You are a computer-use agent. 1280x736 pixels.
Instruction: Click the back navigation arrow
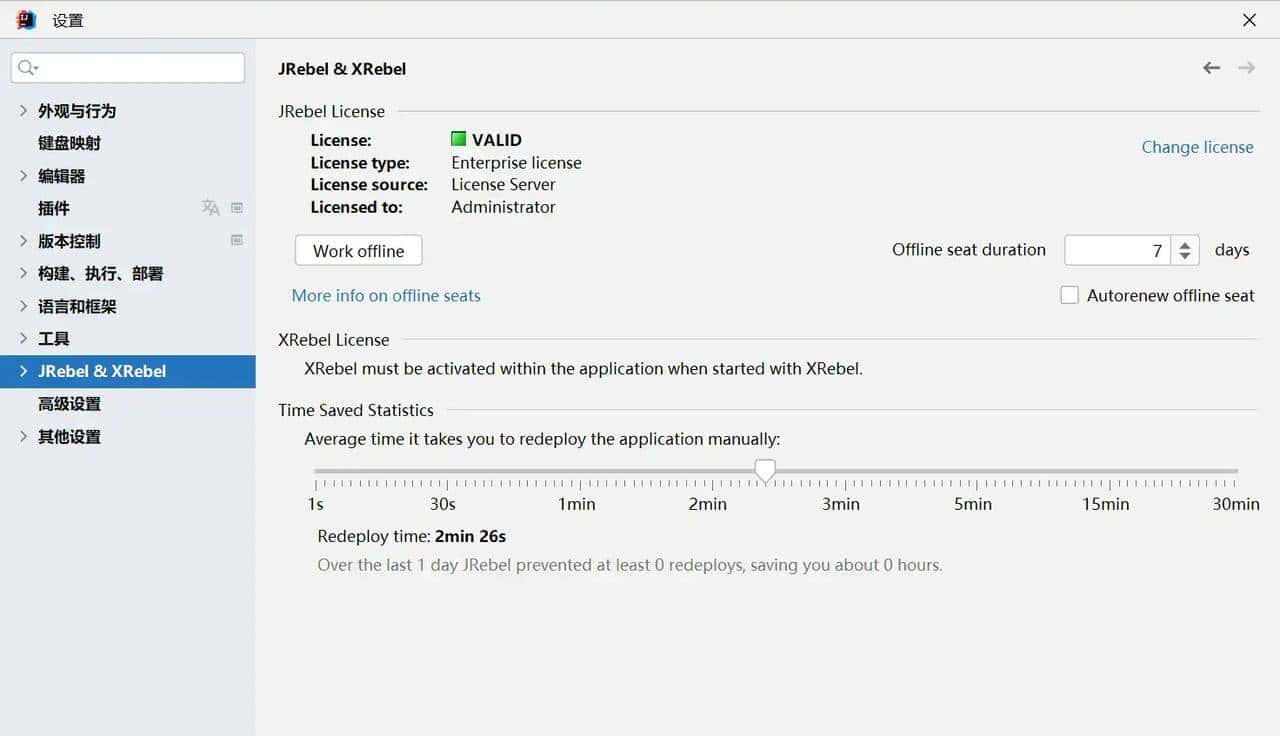click(x=1211, y=68)
